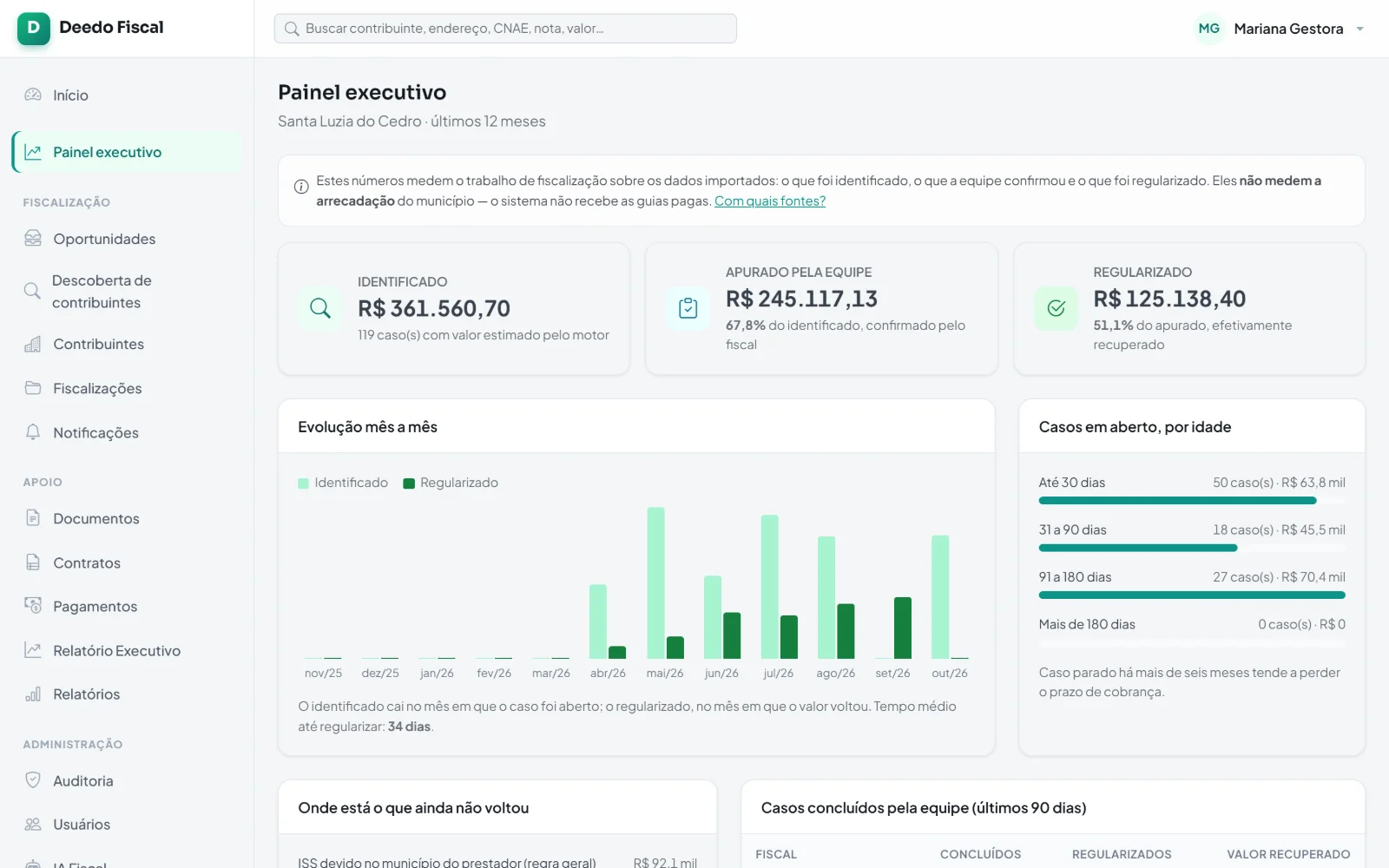Navigate to Notificações
The height and width of the screenshot is (868, 1389).
(x=127, y=432)
